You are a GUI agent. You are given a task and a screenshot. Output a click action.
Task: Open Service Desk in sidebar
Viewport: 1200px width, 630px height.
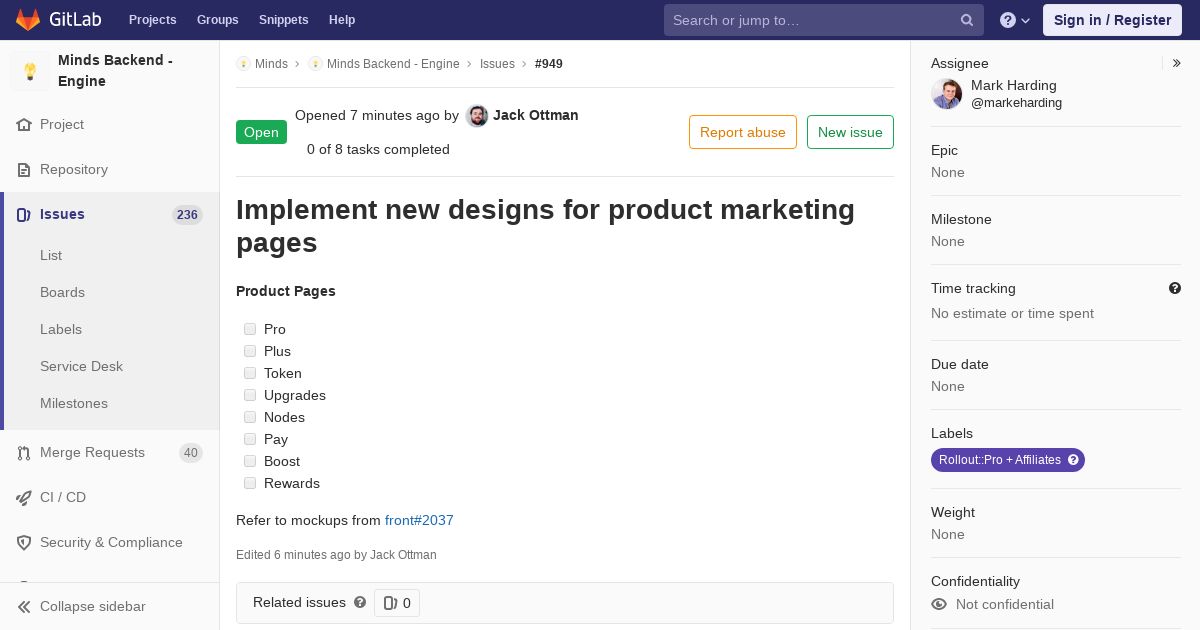click(x=81, y=366)
